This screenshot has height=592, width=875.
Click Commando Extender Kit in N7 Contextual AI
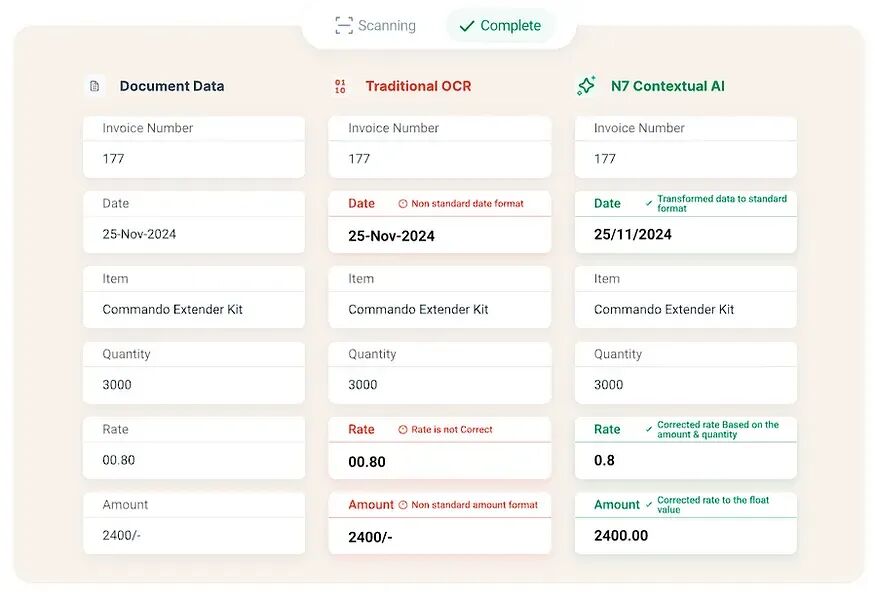(664, 310)
